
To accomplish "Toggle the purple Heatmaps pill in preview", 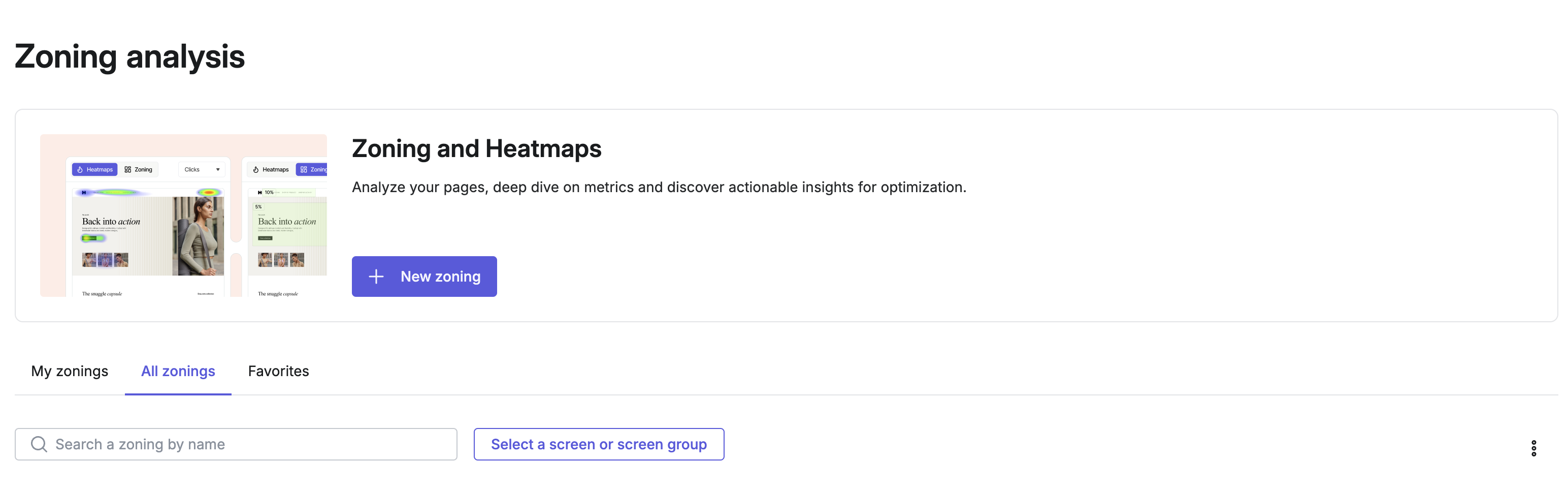I will point(95,169).
